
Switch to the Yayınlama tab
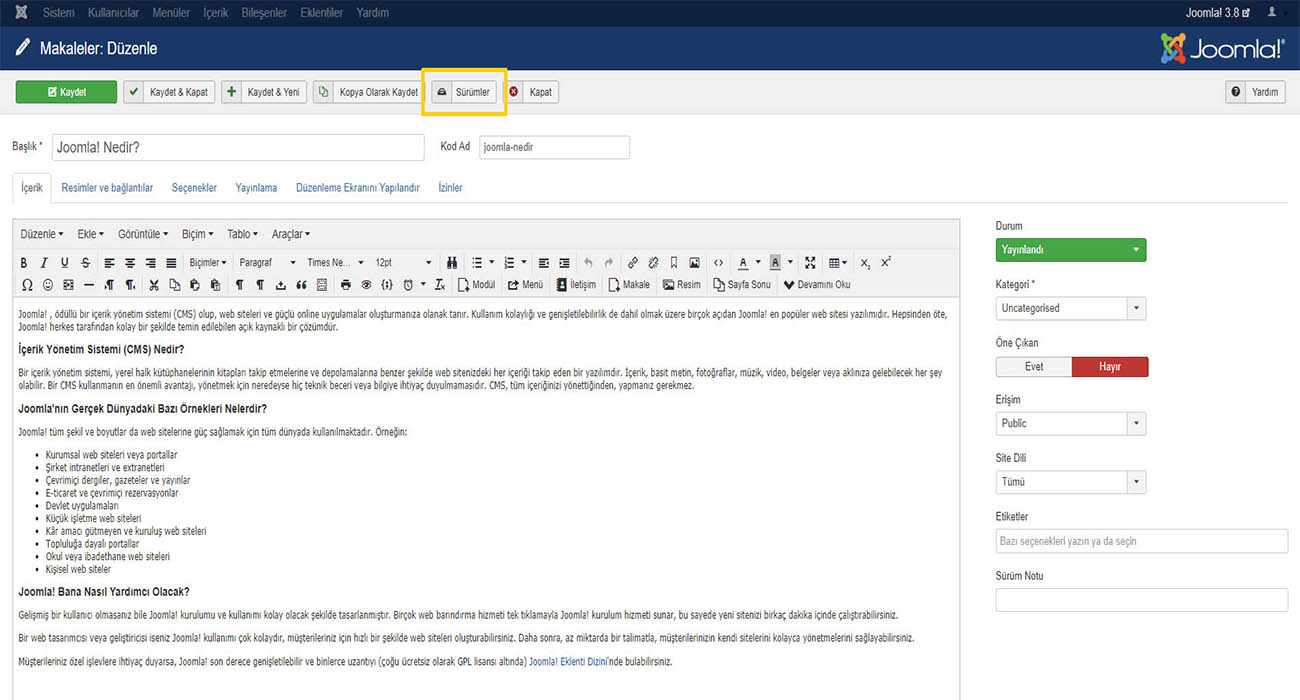[256, 188]
